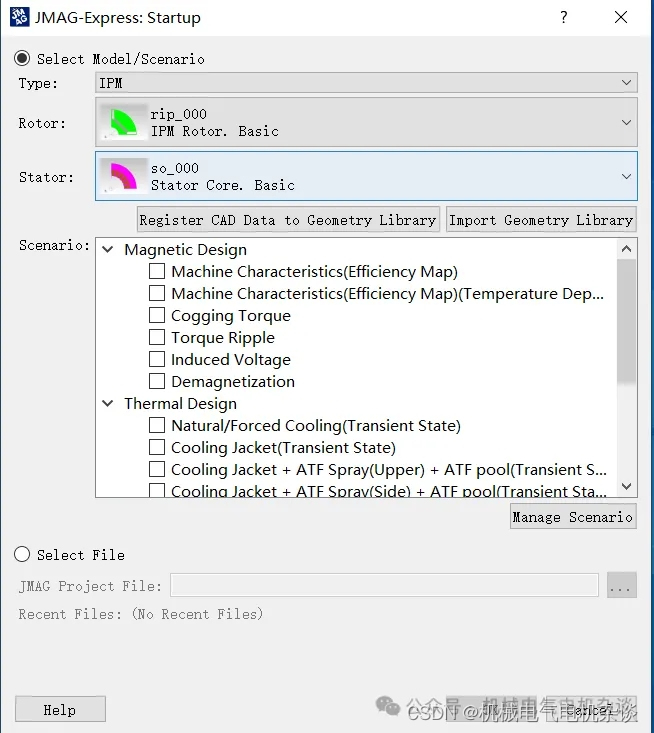
Task: Click the Help button
Action: [60, 709]
